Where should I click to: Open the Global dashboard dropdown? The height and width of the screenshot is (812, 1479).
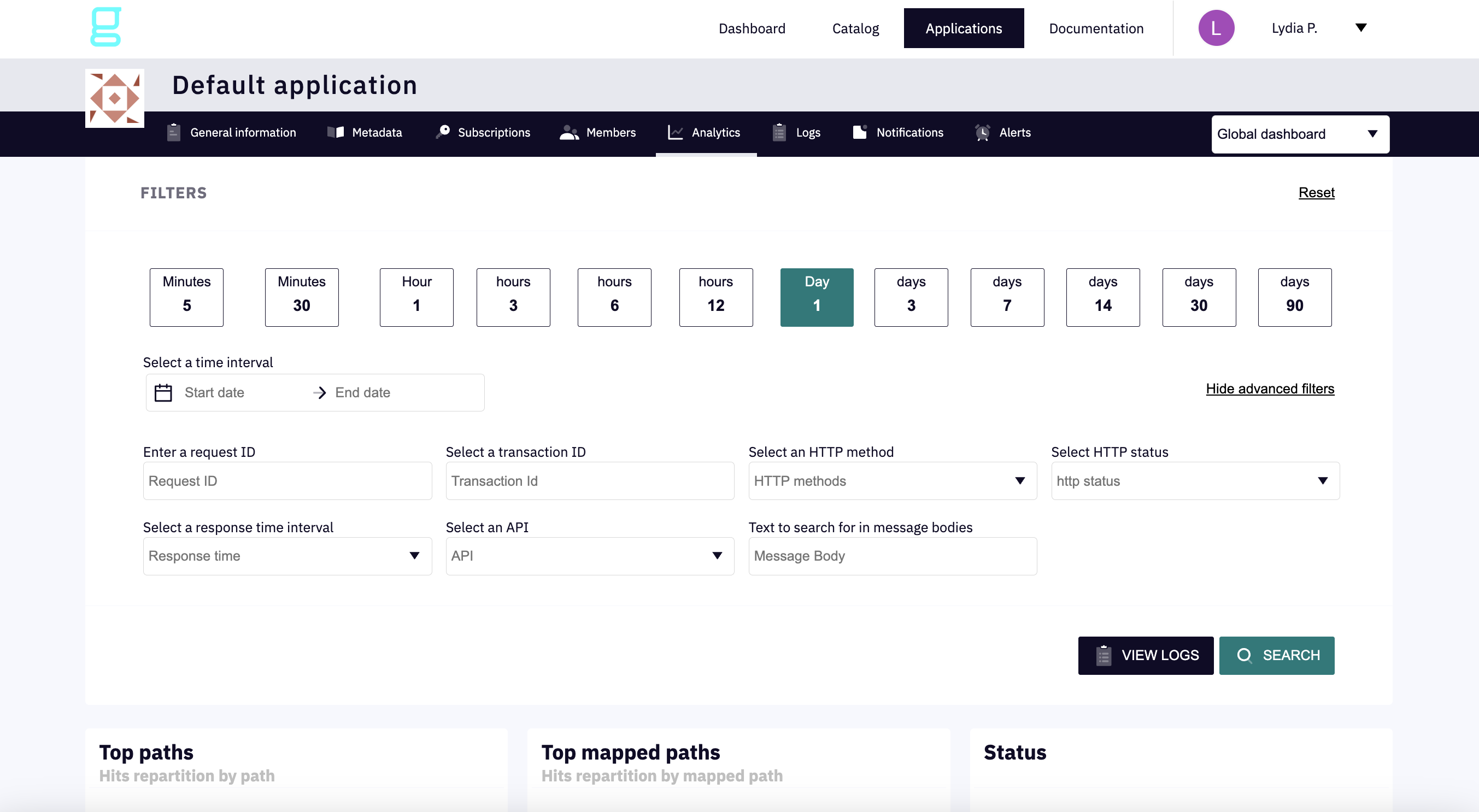[x=1300, y=134]
